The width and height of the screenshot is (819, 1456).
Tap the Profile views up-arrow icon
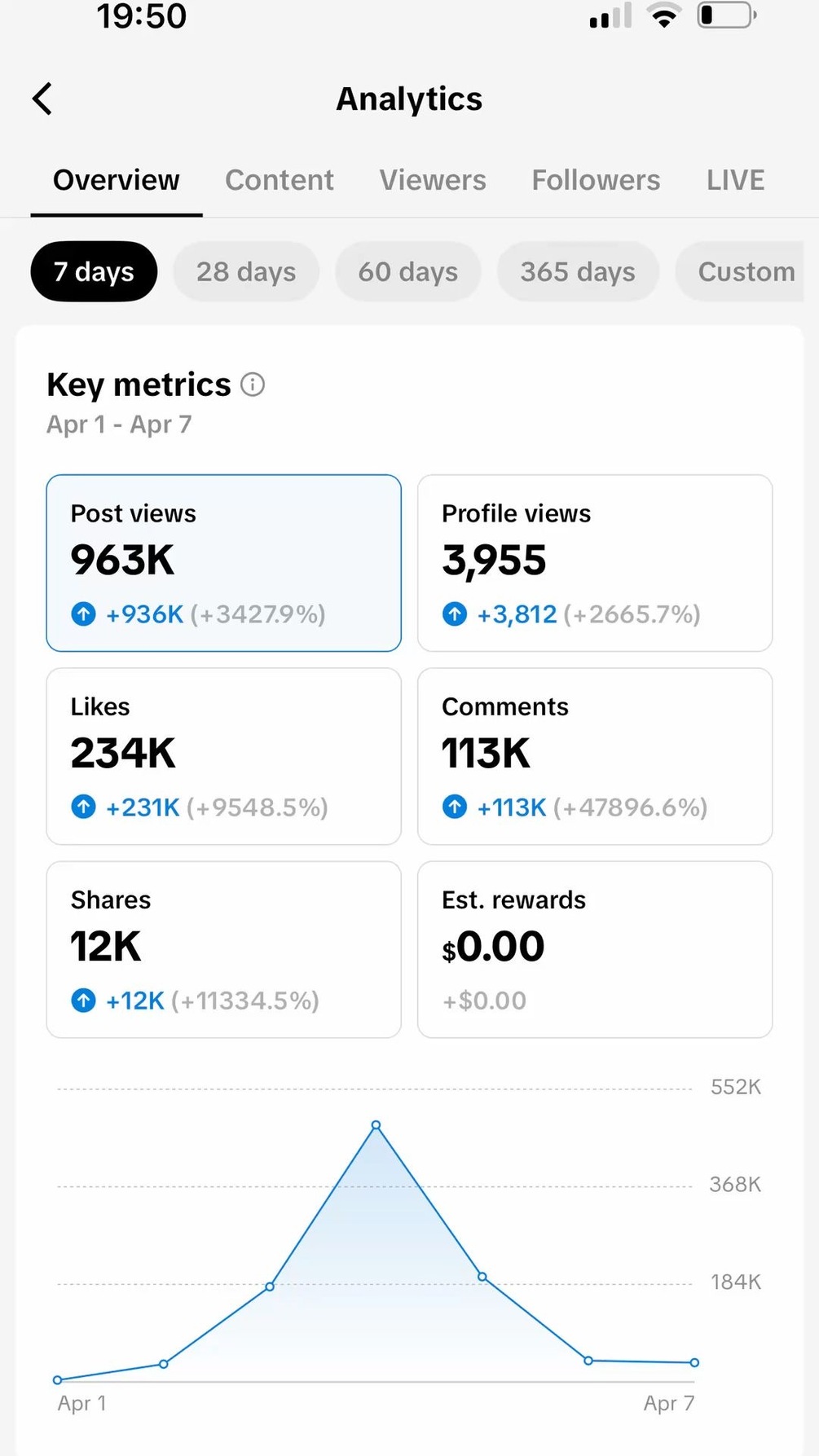tap(455, 614)
